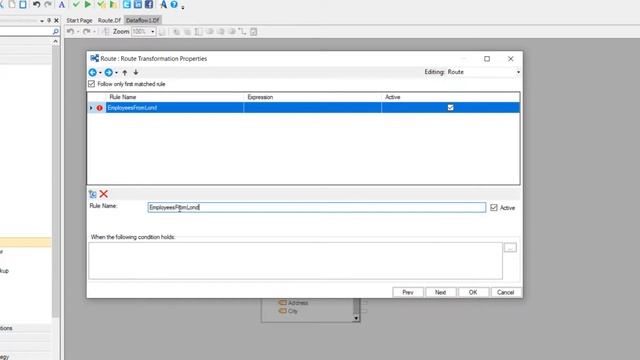Start the dataflow with green play icon
The height and width of the screenshot is (360, 640).
(x=88, y=4)
